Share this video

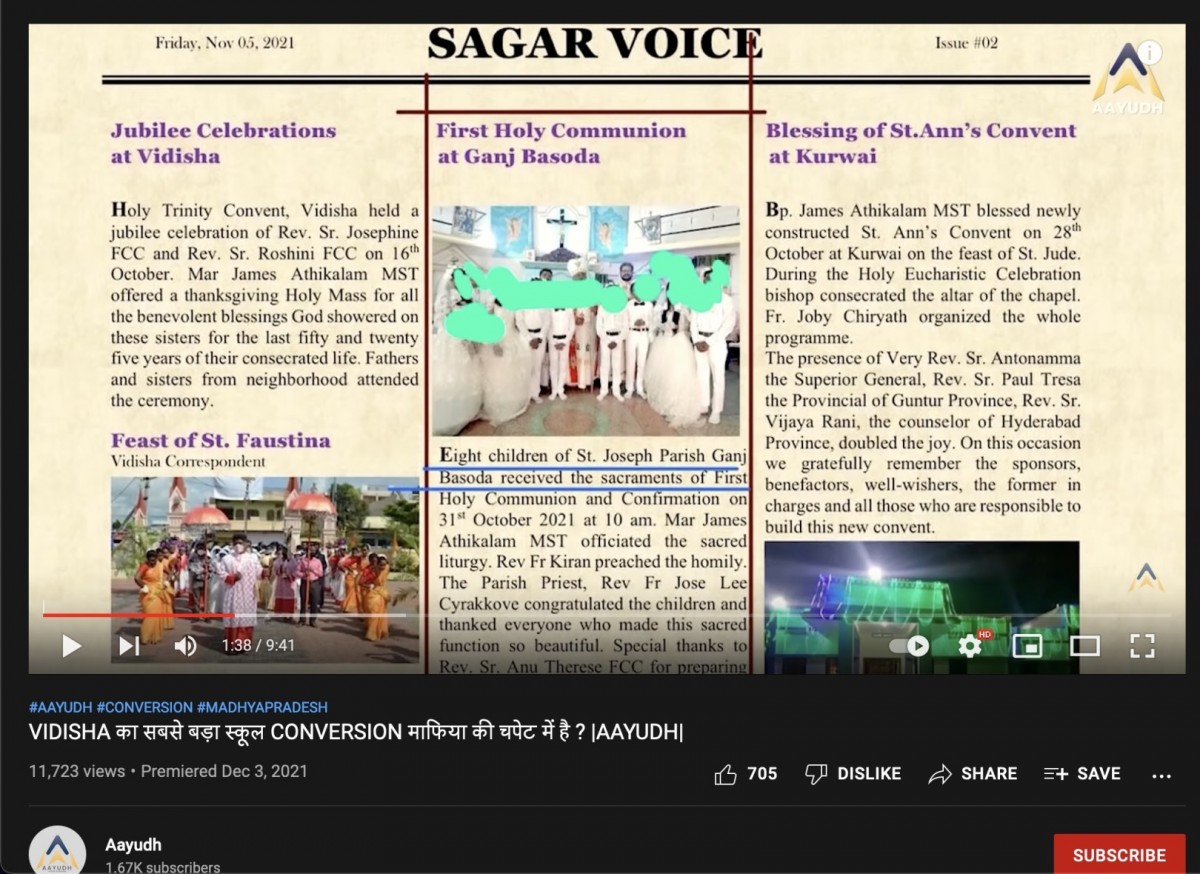pos(972,774)
